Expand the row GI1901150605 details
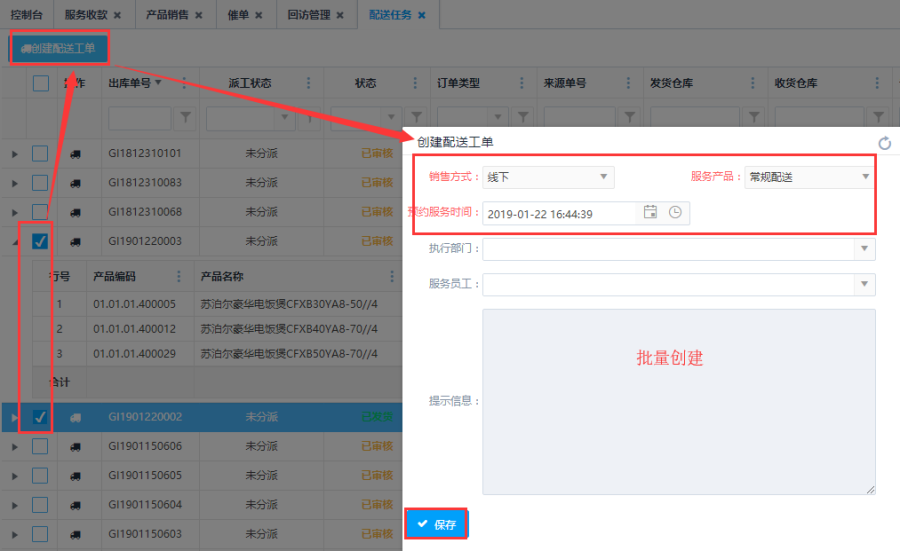This screenshot has height=551, width=900. (x=14, y=475)
